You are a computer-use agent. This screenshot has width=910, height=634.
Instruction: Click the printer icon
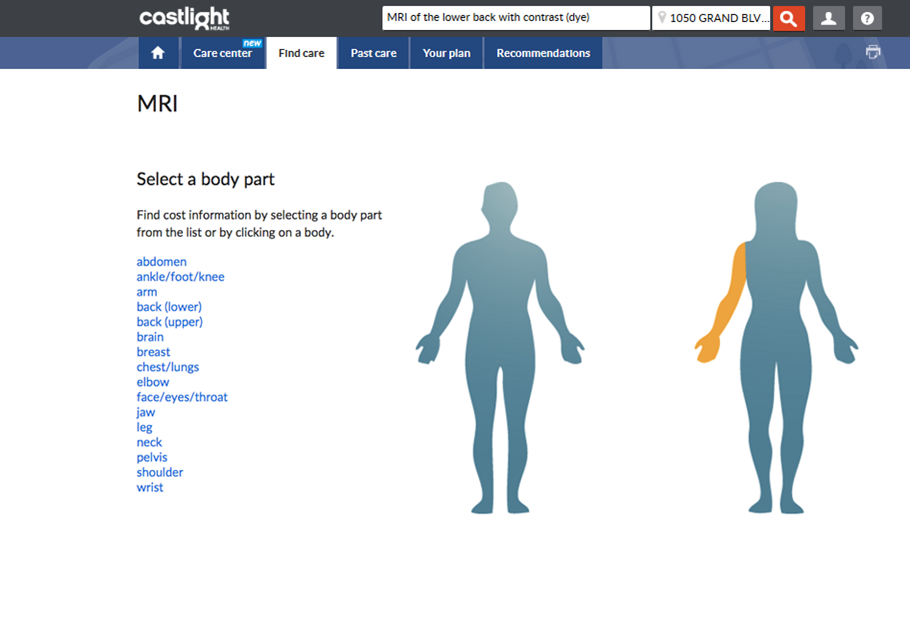click(x=873, y=52)
